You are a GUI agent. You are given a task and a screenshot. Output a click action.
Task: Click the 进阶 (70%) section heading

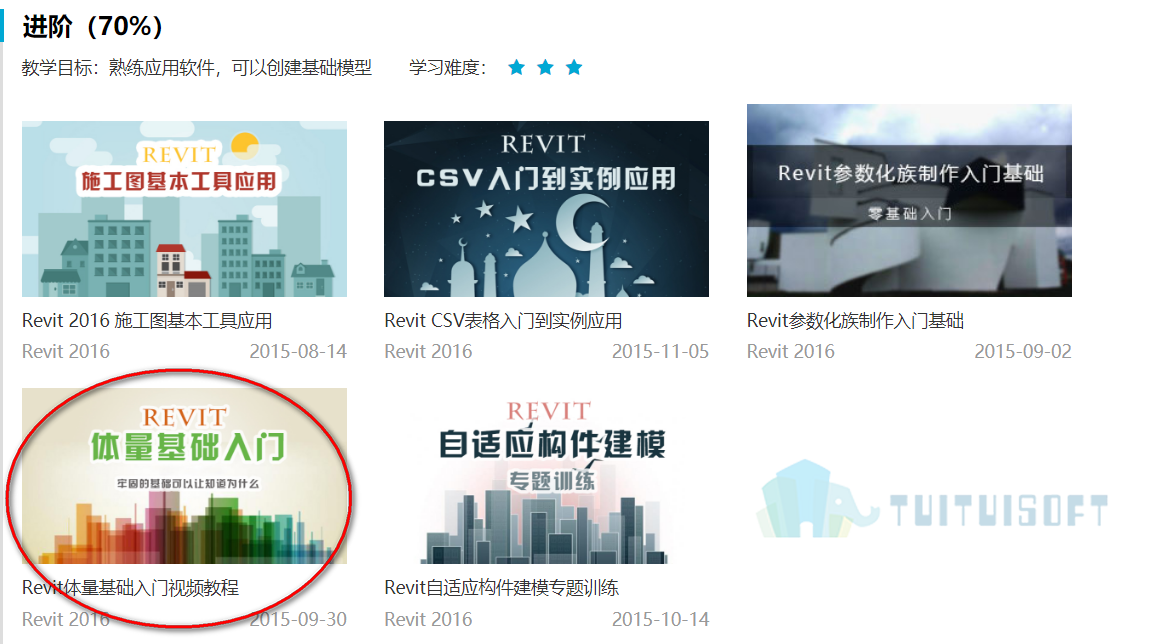(x=92, y=27)
